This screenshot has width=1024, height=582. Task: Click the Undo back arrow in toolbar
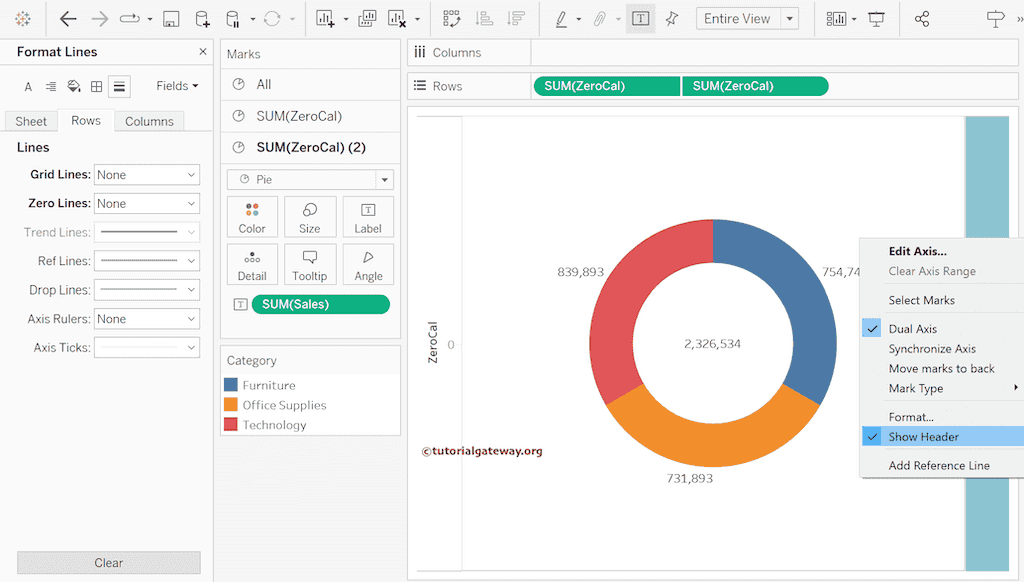[68, 19]
